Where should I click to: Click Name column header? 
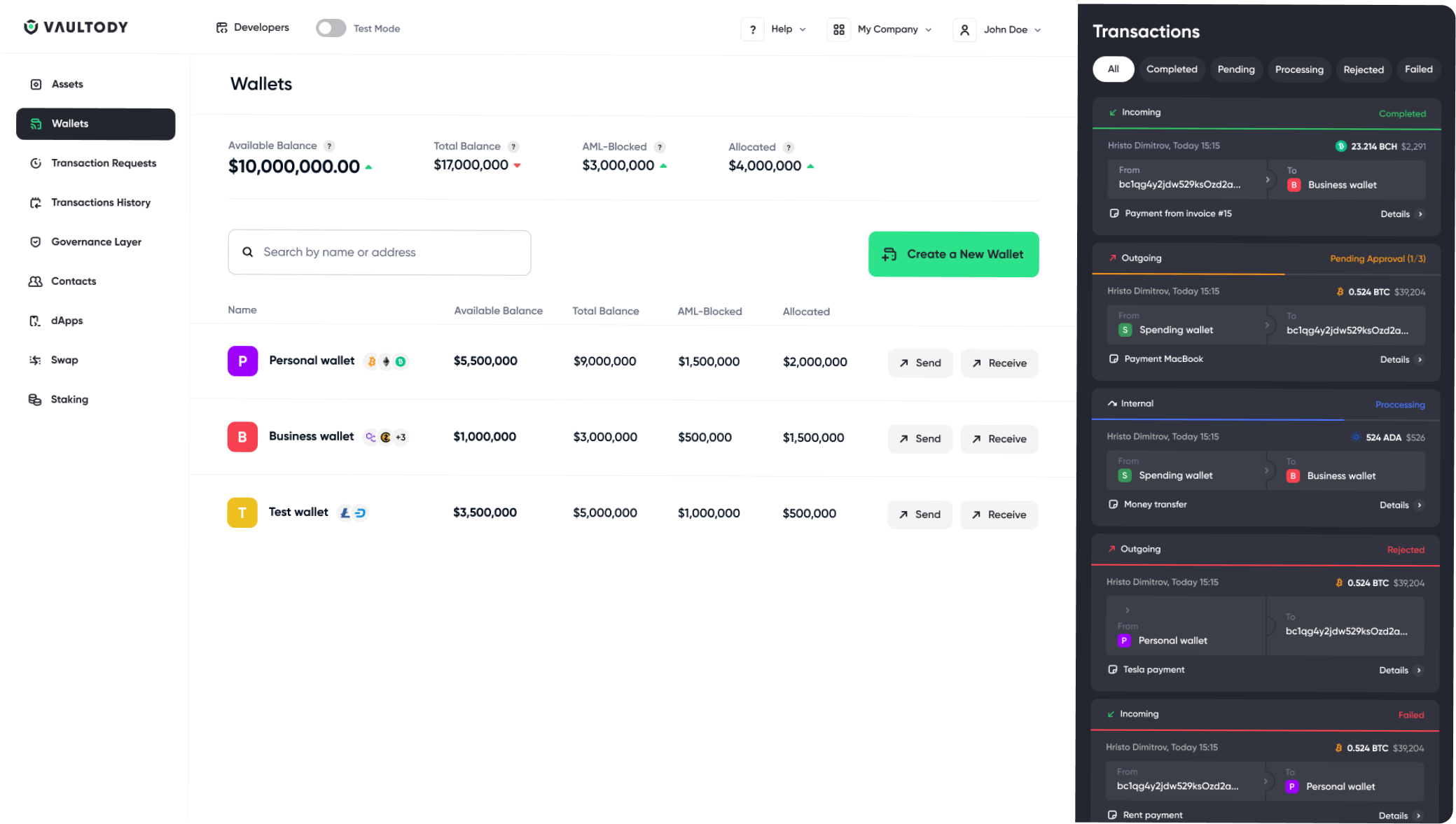click(x=242, y=310)
